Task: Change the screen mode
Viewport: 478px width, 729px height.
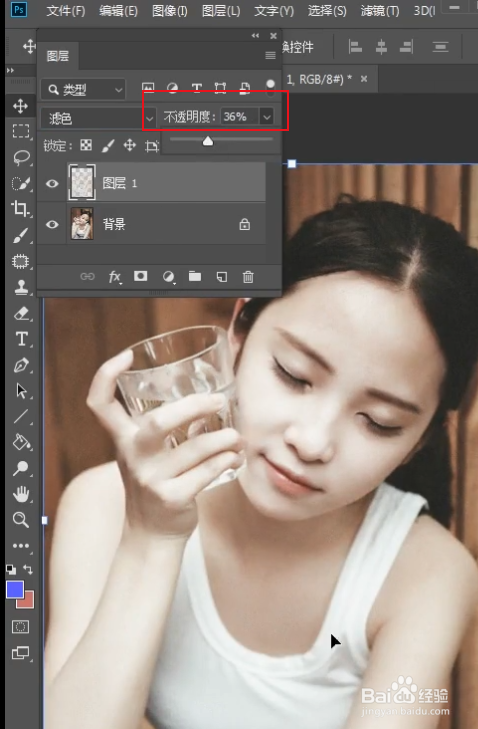Action: pyautogui.click(x=20, y=653)
